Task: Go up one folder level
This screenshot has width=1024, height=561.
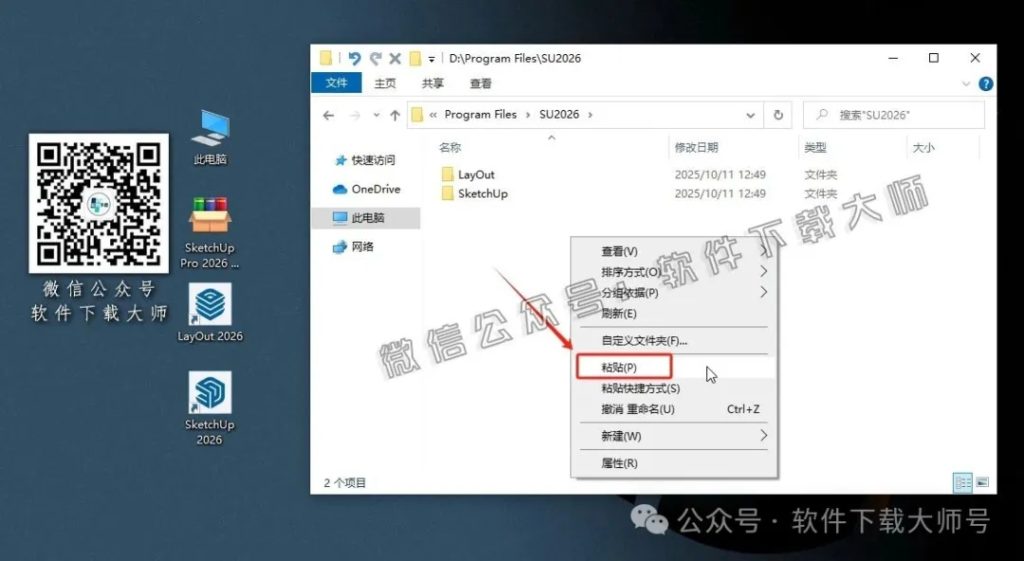Action: click(x=395, y=116)
